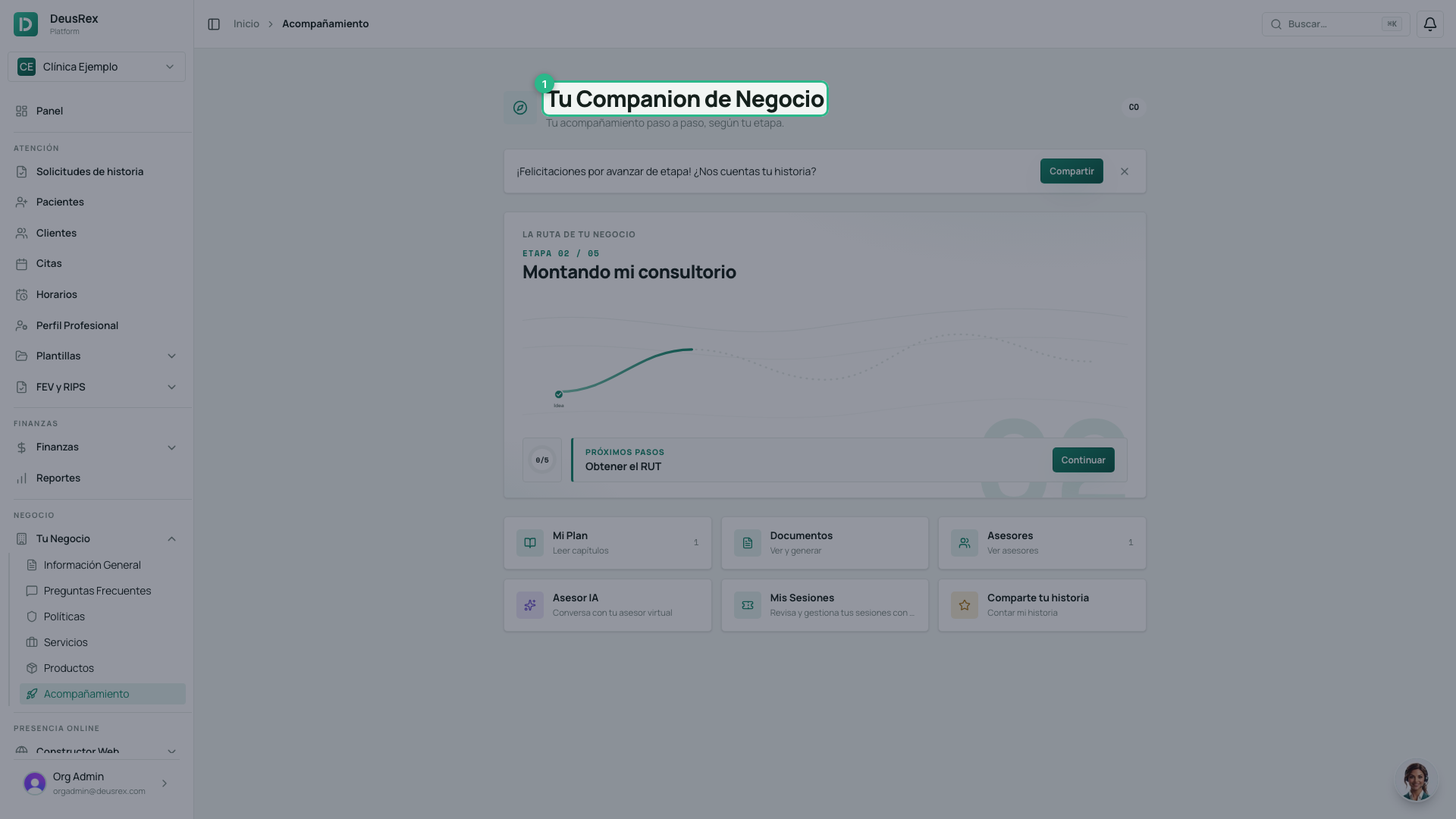This screenshot has height=819, width=1456.
Task: Open Preguntas Frecuentes
Action: (x=102, y=591)
